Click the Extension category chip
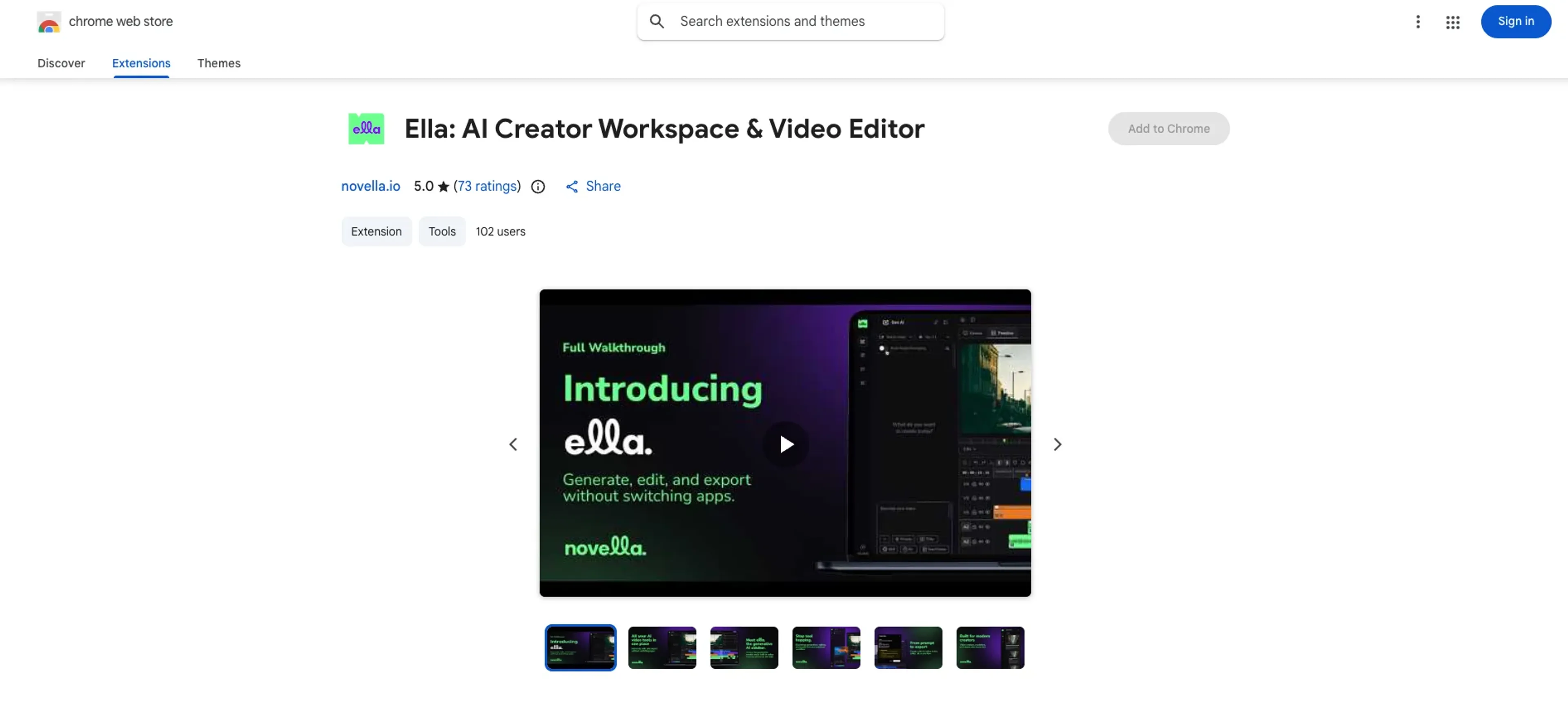1568x710 pixels. point(376,231)
